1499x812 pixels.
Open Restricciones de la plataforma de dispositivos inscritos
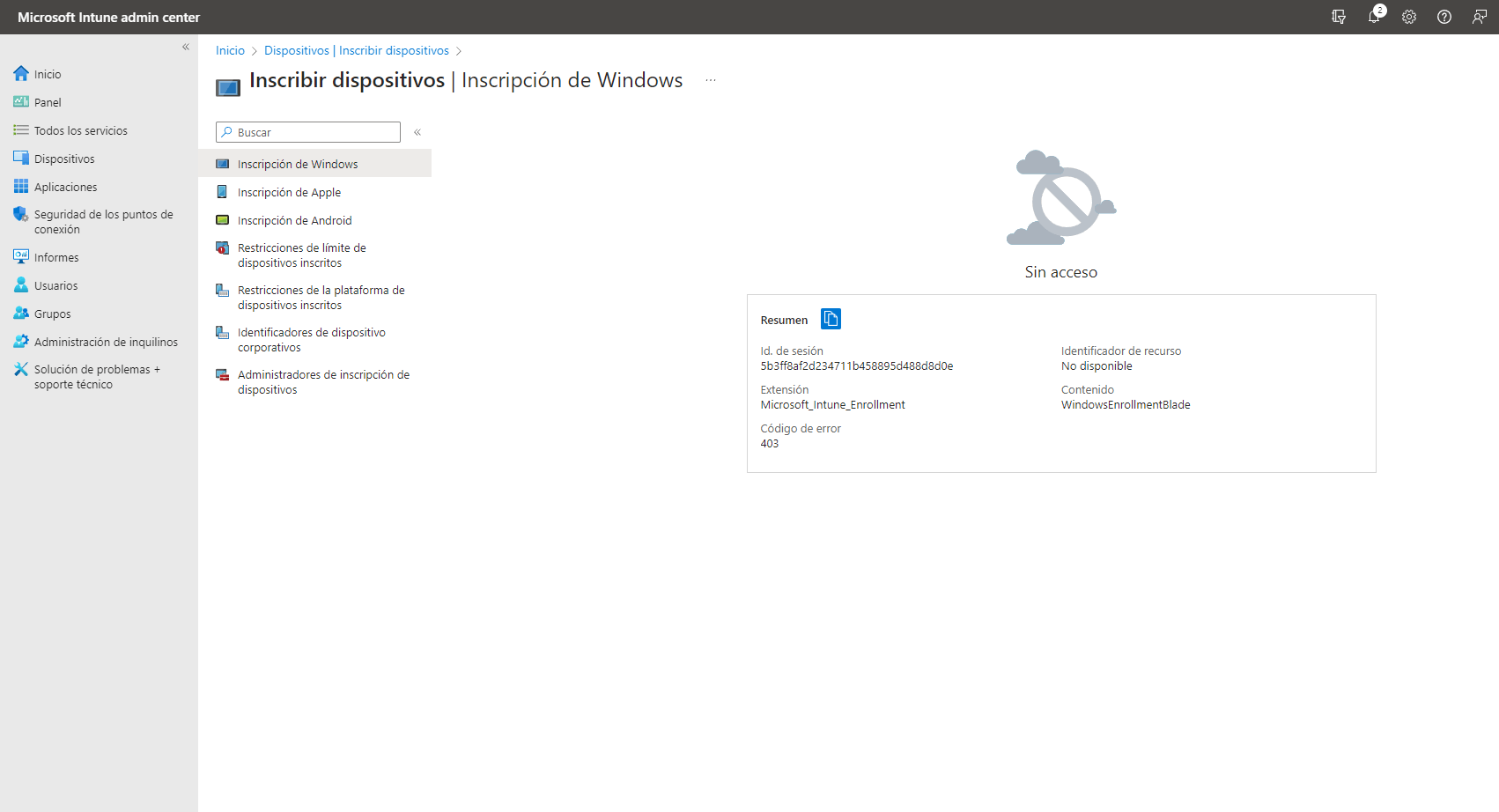[x=315, y=298]
